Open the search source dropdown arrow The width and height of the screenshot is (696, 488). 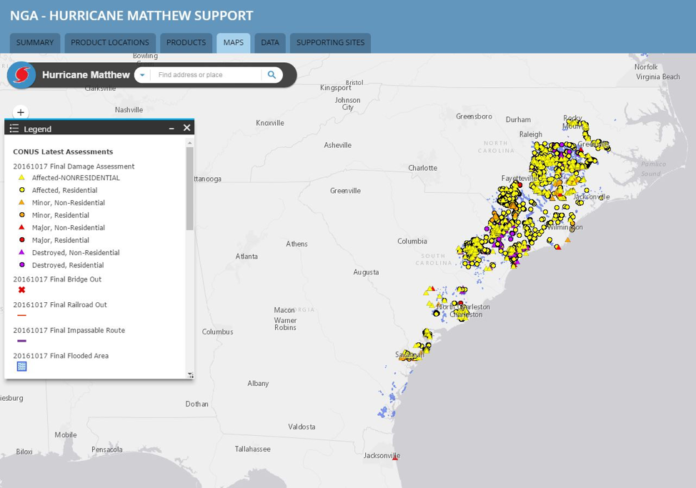click(x=142, y=75)
